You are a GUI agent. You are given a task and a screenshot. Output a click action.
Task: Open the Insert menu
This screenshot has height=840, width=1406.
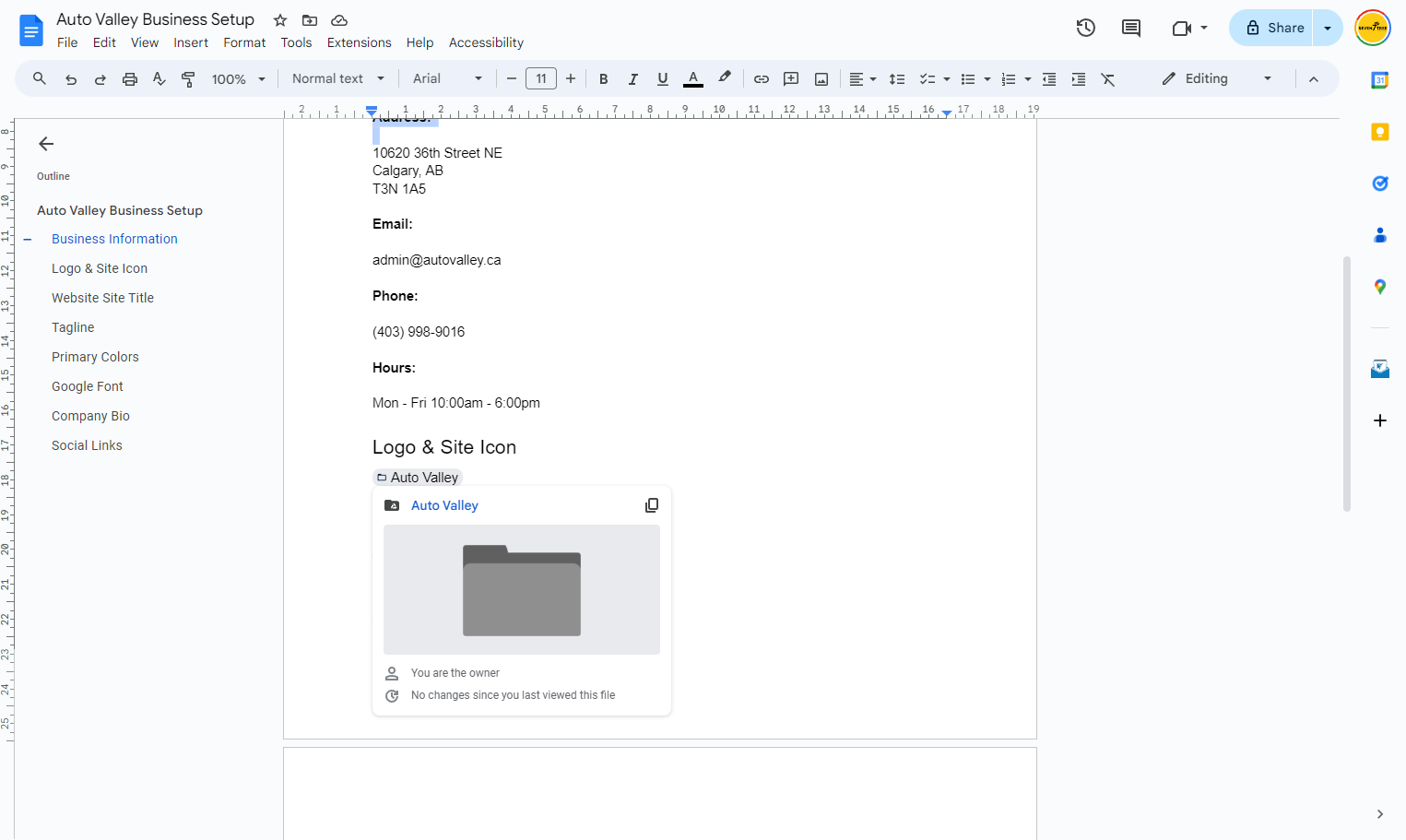pyautogui.click(x=191, y=42)
